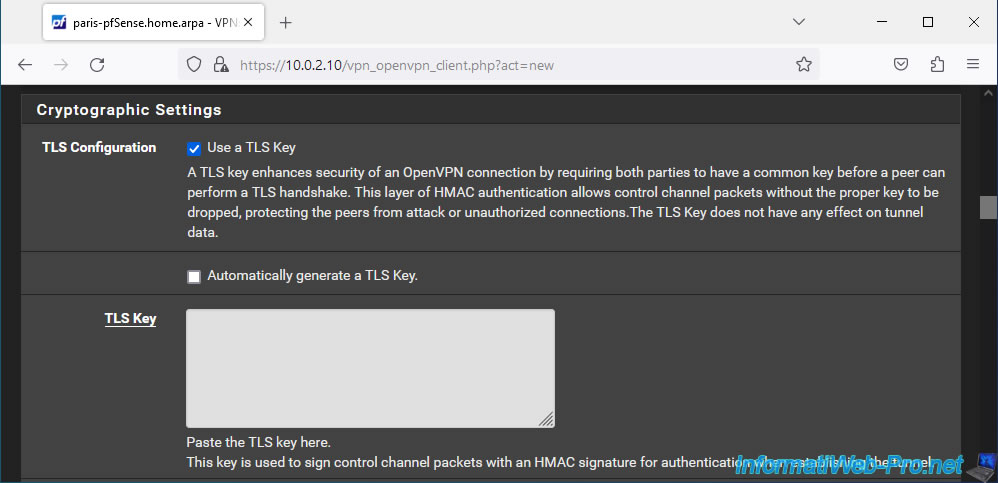Enable Automatically generate a TLS Key

(193, 277)
